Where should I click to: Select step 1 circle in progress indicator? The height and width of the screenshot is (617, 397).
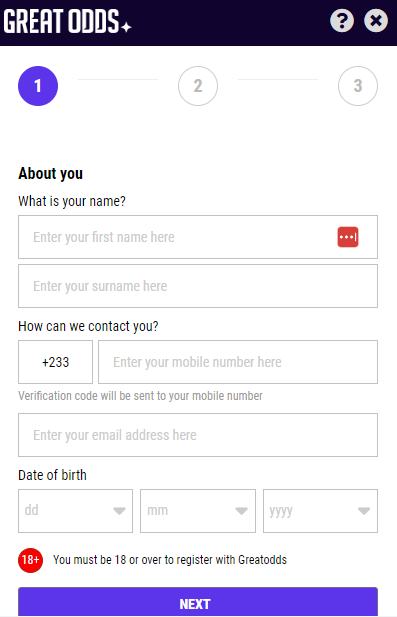[x=38, y=86]
